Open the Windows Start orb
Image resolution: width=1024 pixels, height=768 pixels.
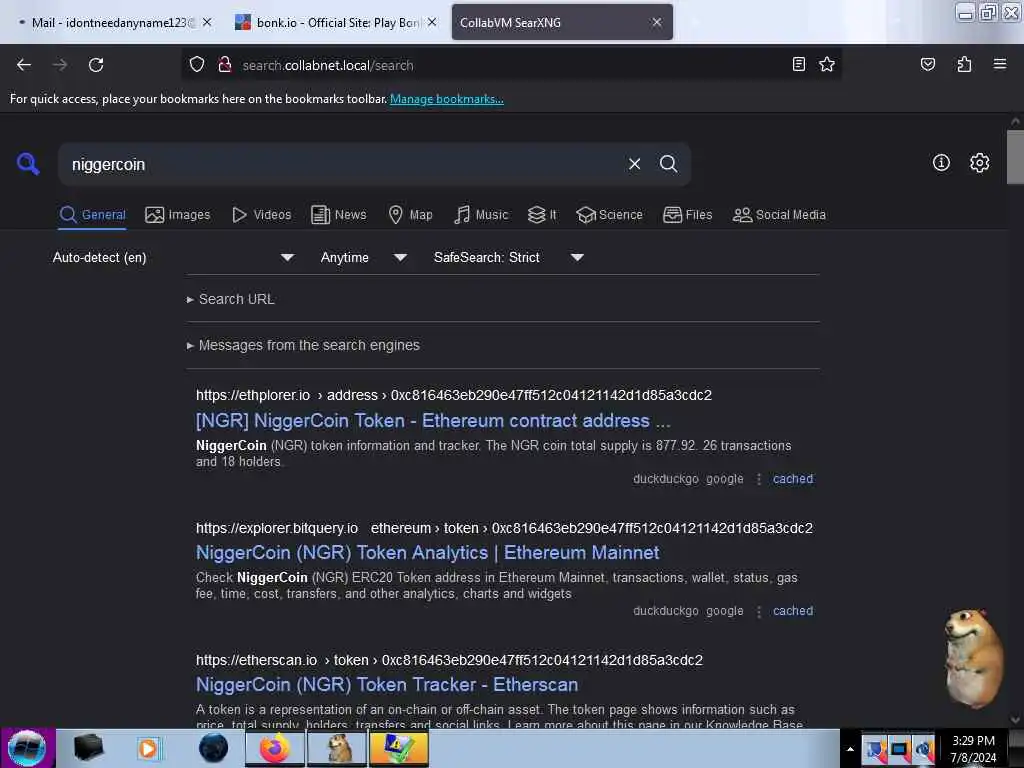(27, 748)
